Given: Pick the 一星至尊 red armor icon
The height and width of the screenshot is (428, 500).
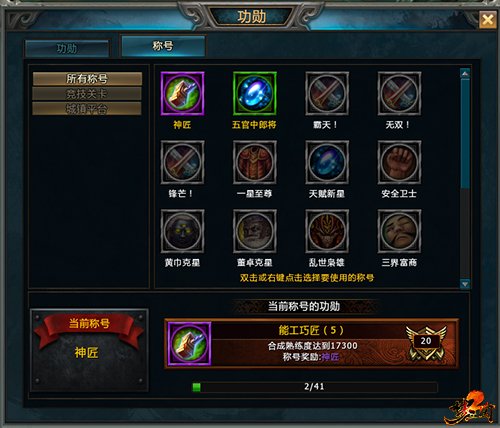Looking at the screenshot, I should pos(255,162).
